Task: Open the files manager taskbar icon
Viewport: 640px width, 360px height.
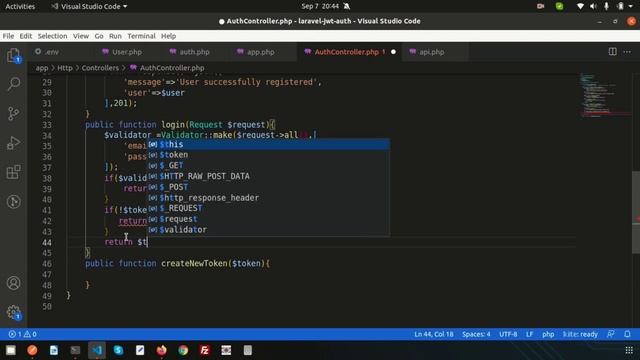Action: [11, 350]
